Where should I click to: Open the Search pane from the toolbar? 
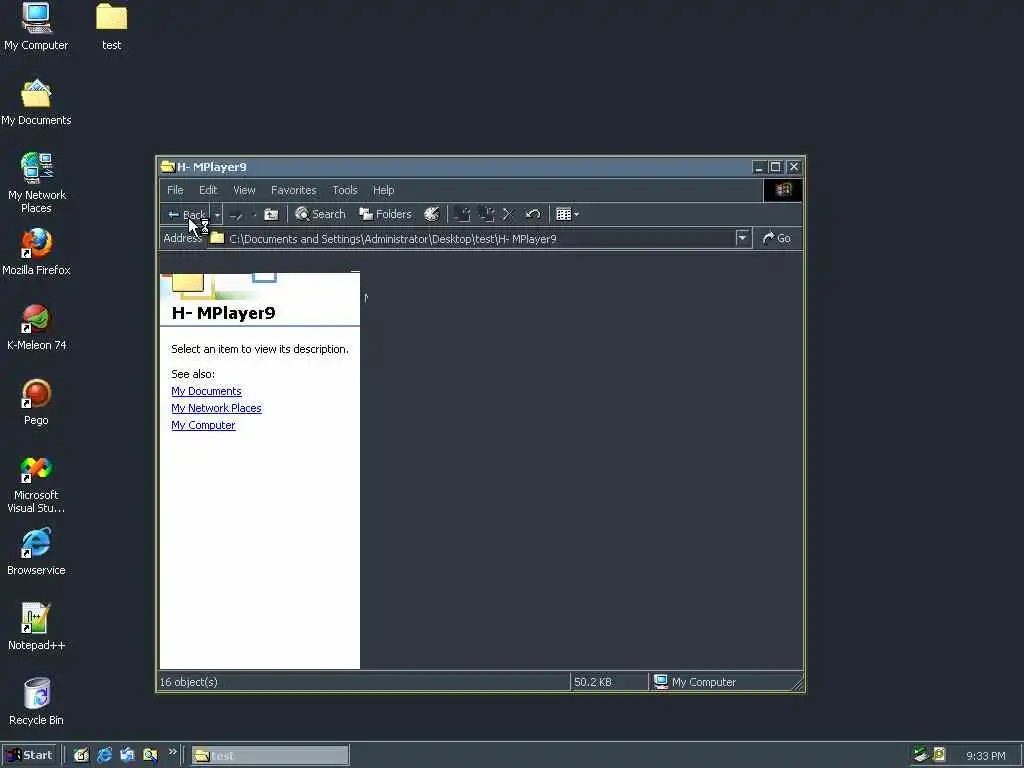(320, 214)
